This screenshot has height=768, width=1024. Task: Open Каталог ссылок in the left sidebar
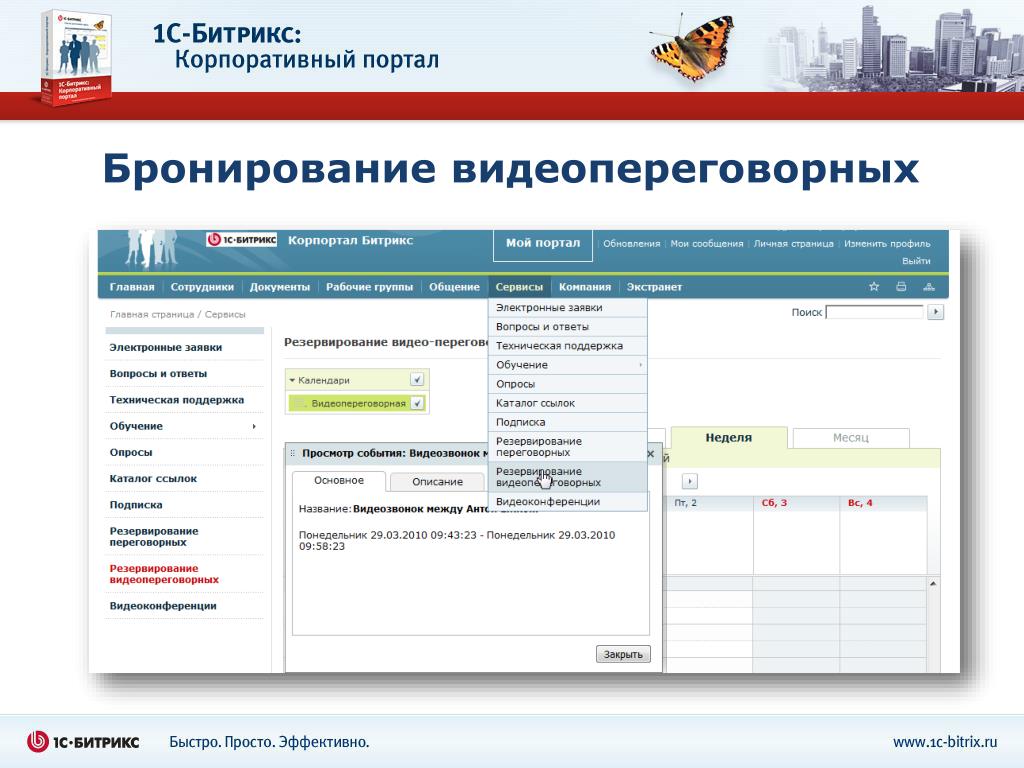click(153, 478)
